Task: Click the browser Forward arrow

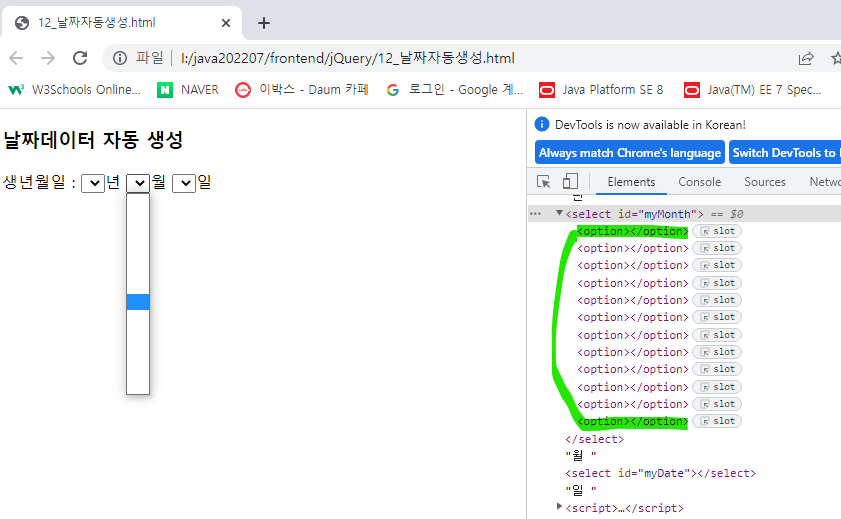Action: click(48, 58)
